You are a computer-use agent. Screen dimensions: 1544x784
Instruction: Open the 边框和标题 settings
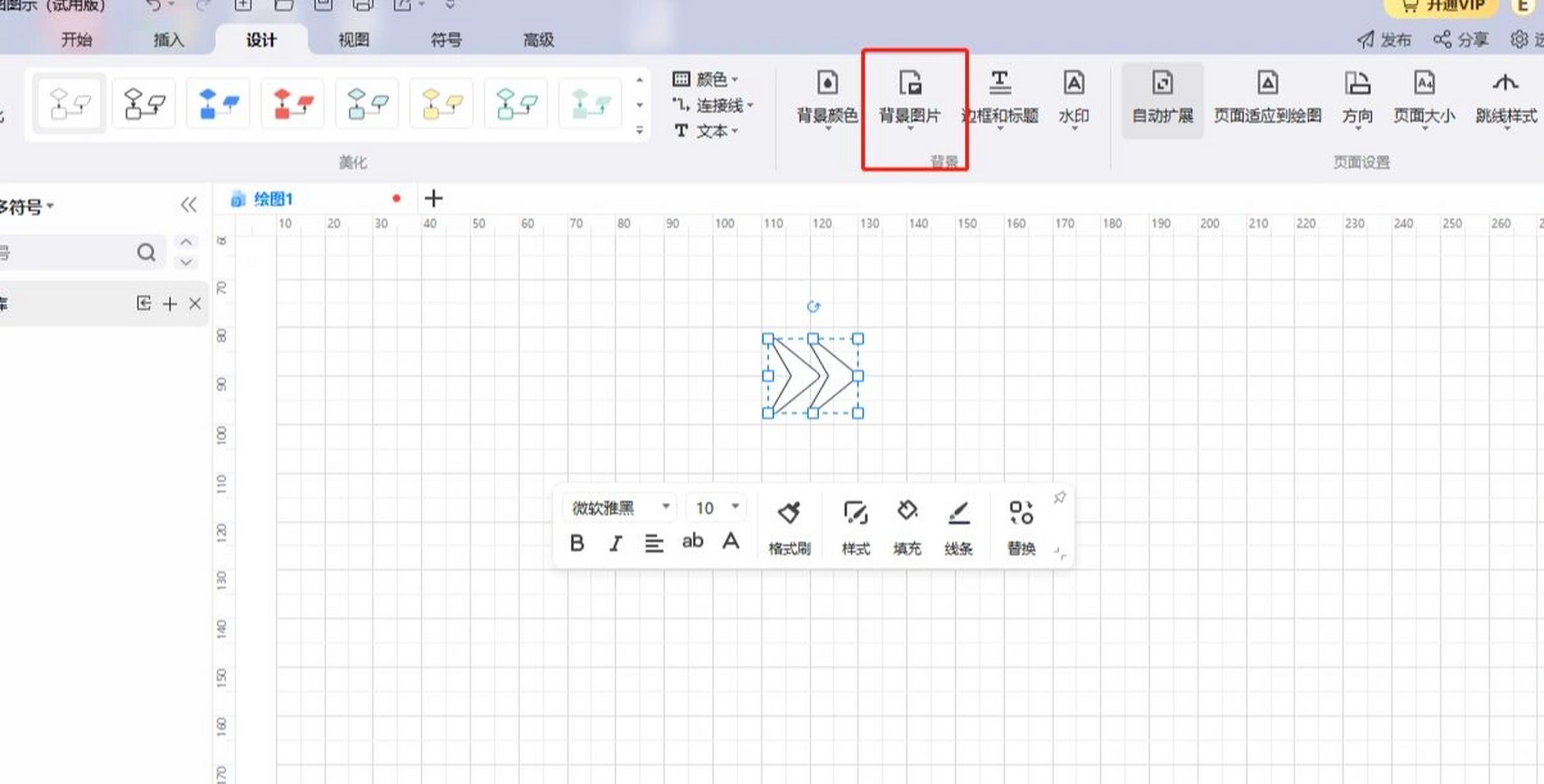coord(1001,98)
